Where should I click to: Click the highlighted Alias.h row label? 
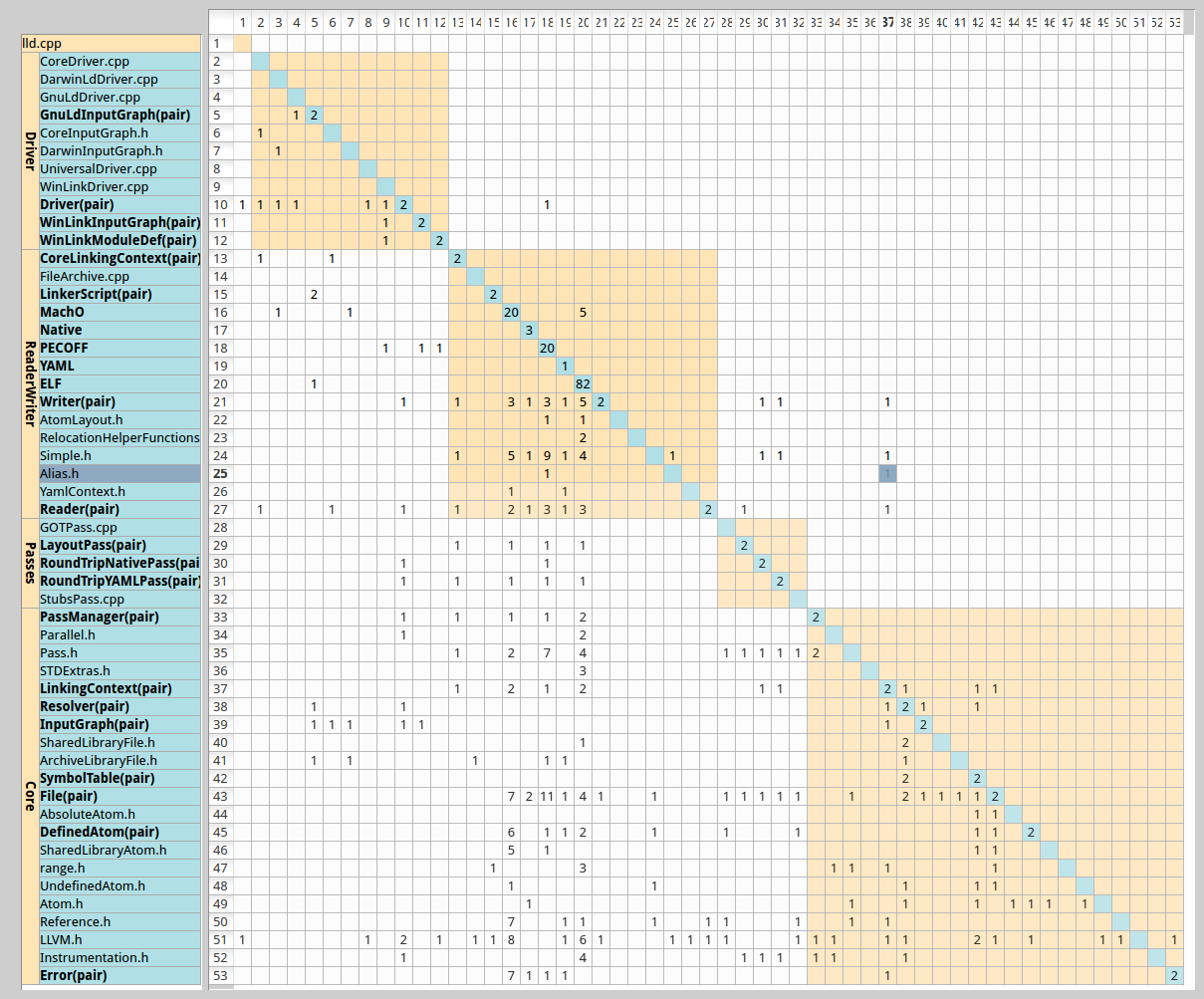point(120,474)
